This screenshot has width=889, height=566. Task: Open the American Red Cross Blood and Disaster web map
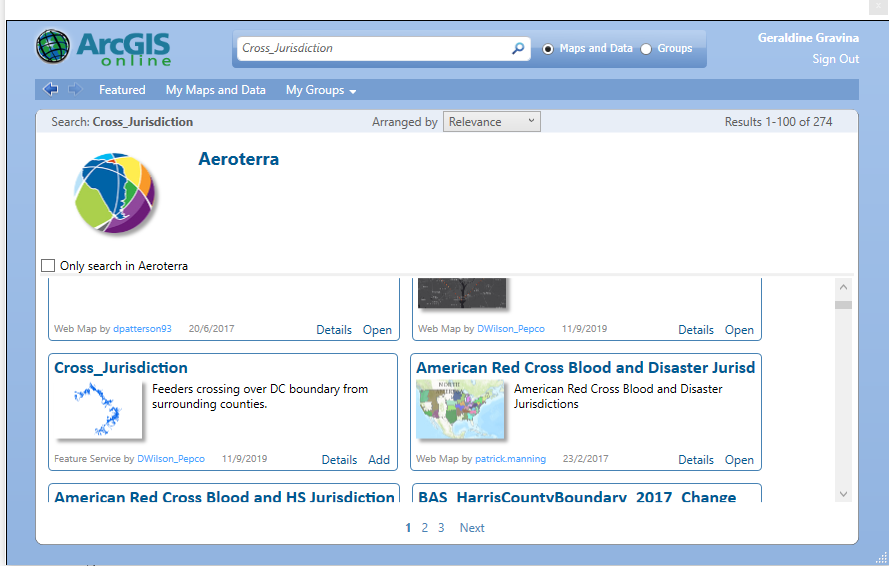tap(739, 459)
